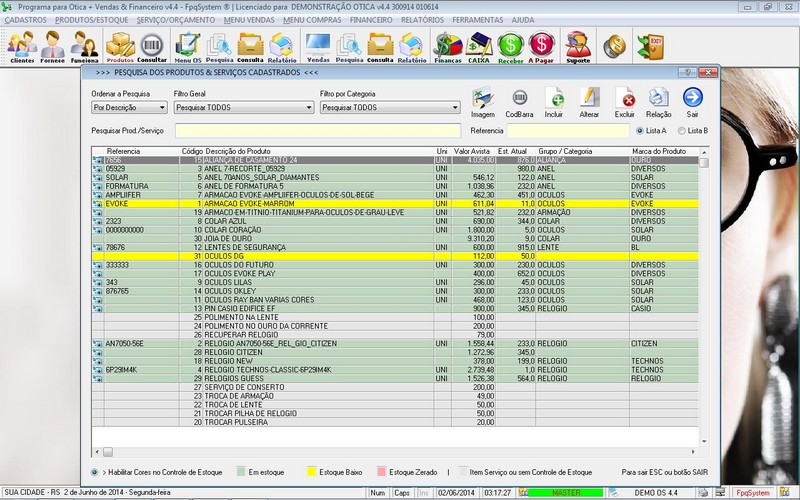Click the Produtos toolbar icon
This screenshot has height=500, width=800.
click(120, 46)
